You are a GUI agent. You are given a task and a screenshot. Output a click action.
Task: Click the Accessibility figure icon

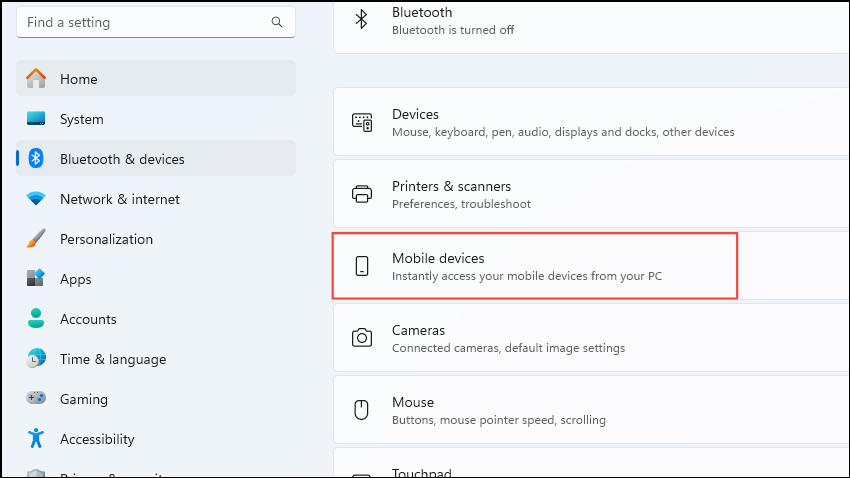(x=36, y=439)
